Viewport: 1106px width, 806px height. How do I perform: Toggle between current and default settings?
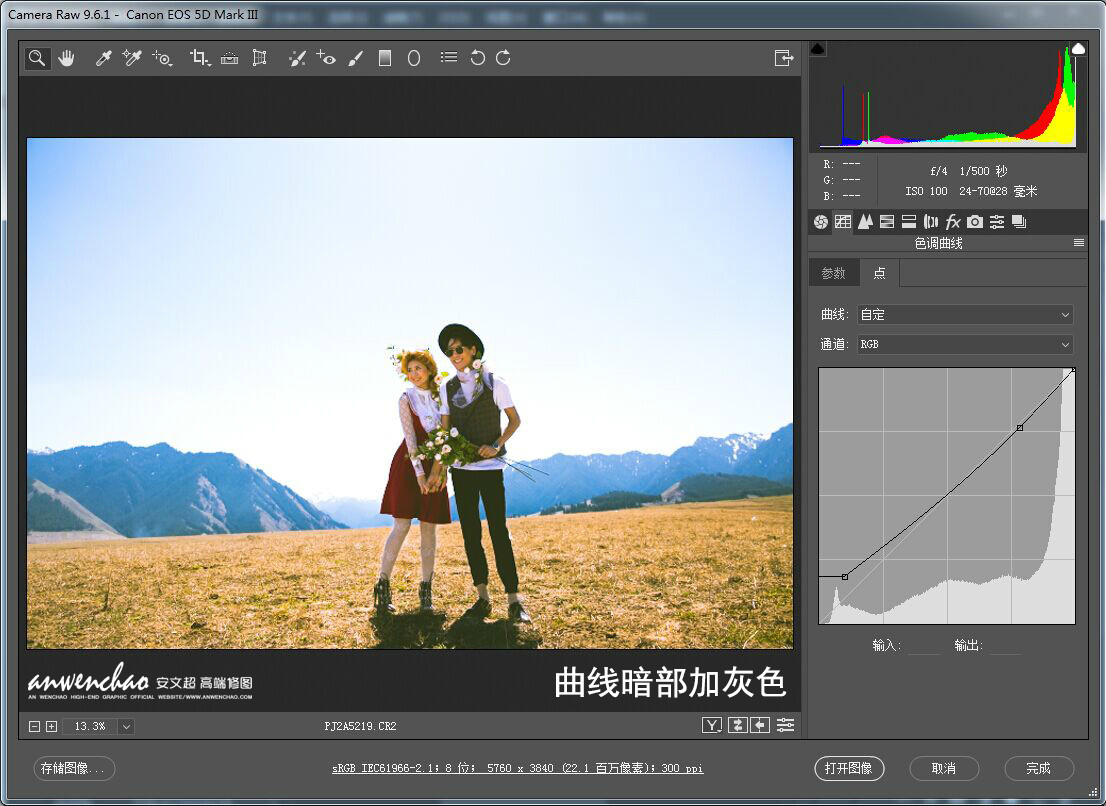point(785,725)
